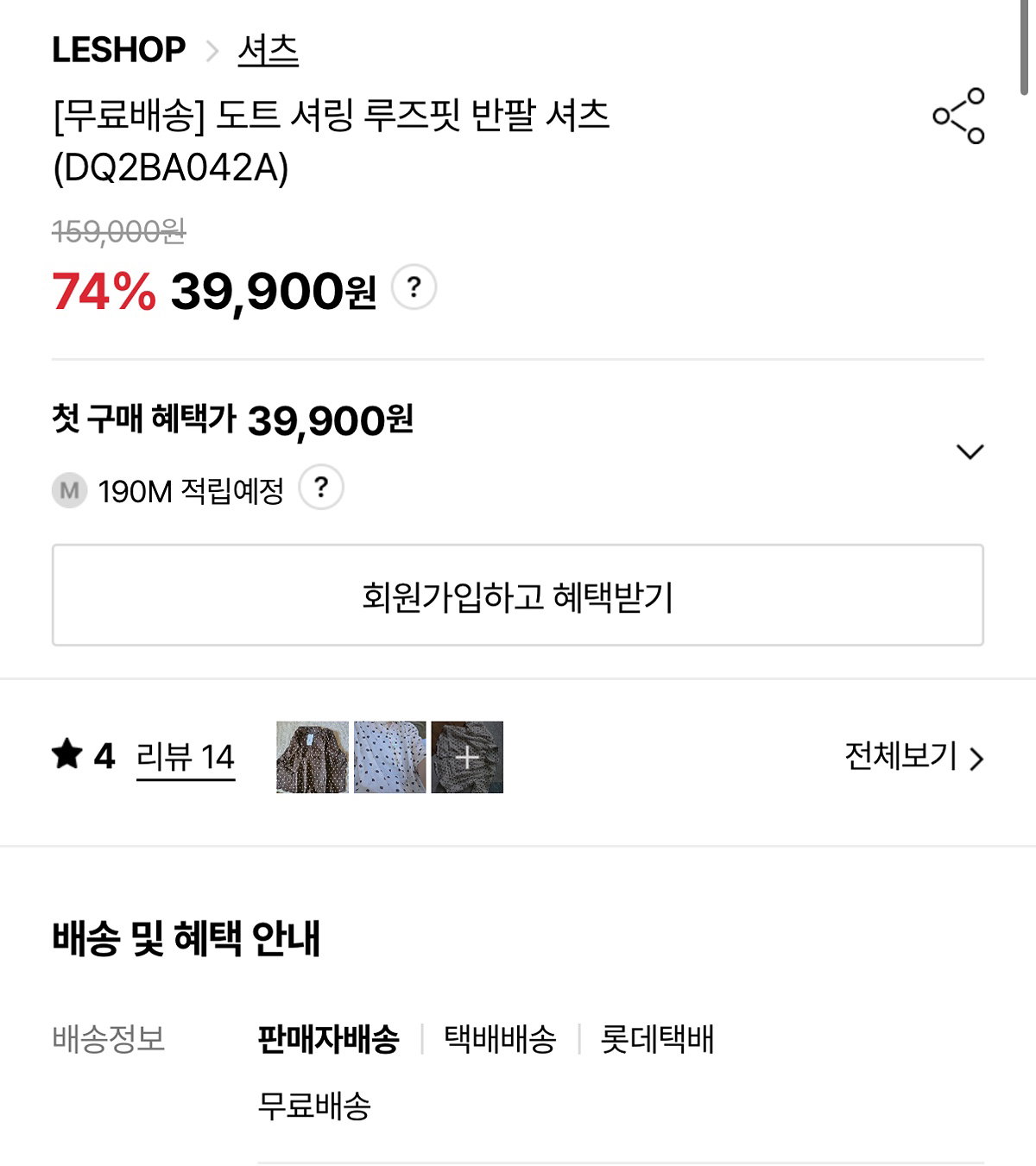Viewport: 1036px width, 1166px height.
Task: Open mileage info question mark icon
Action: coord(321,488)
